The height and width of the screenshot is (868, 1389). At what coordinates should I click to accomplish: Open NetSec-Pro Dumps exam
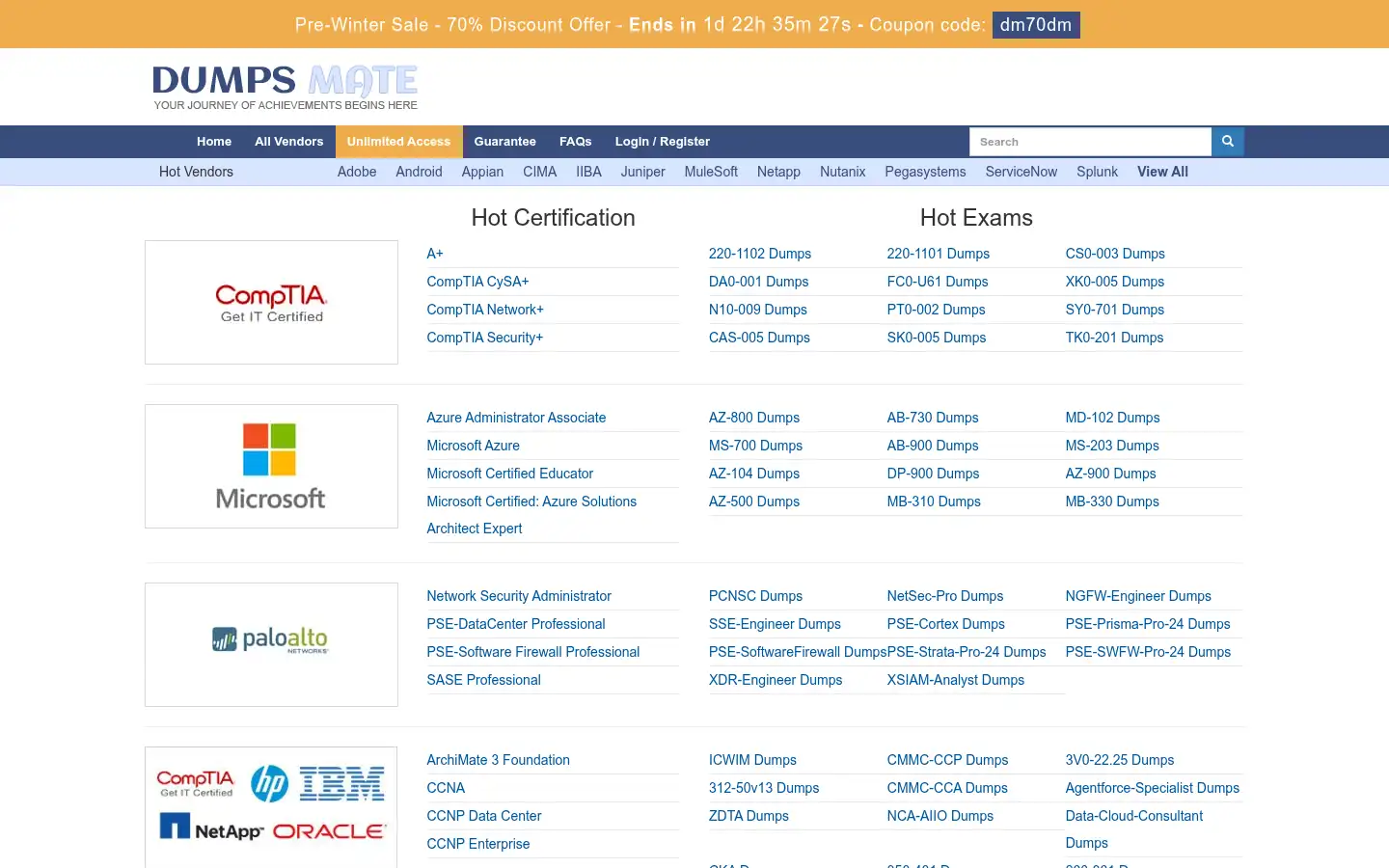[x=945, y=596]
